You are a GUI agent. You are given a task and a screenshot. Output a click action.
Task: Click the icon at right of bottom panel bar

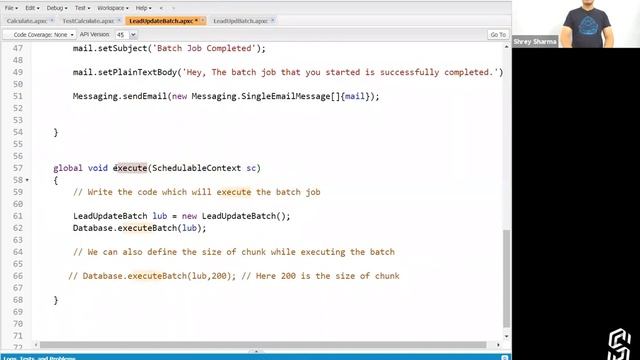[x=504, y=358]
